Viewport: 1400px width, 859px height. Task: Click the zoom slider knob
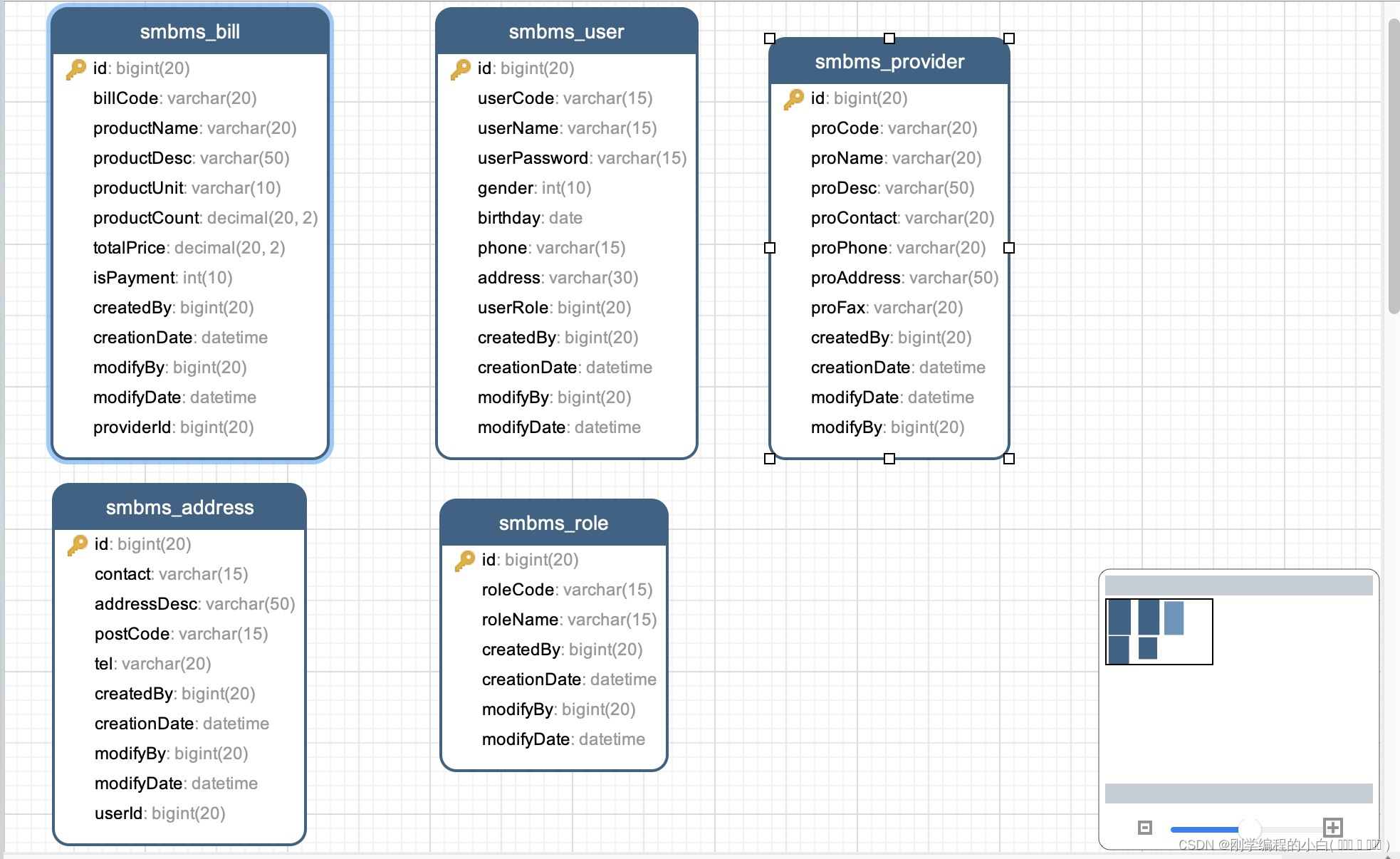point(1249,828)
